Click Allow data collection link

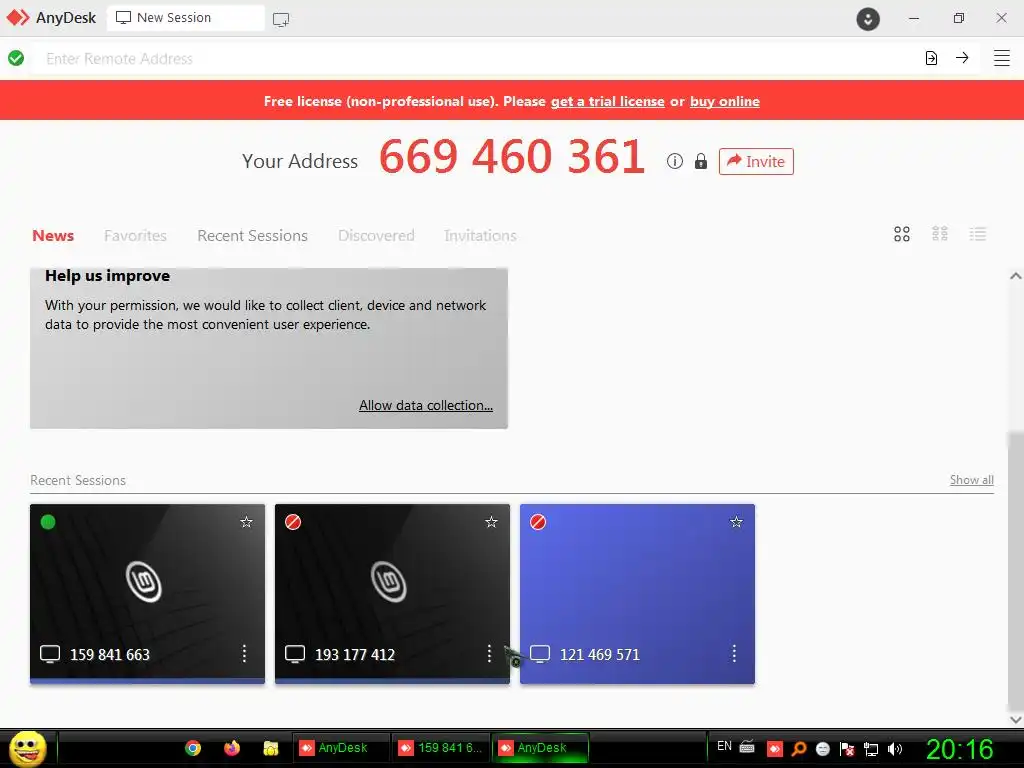[426, 406]
